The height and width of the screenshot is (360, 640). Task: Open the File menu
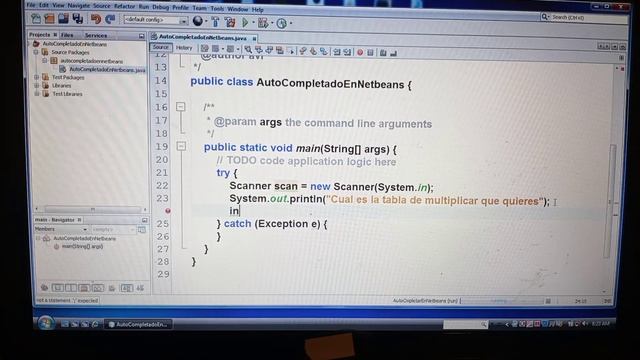tap(31, 5)
